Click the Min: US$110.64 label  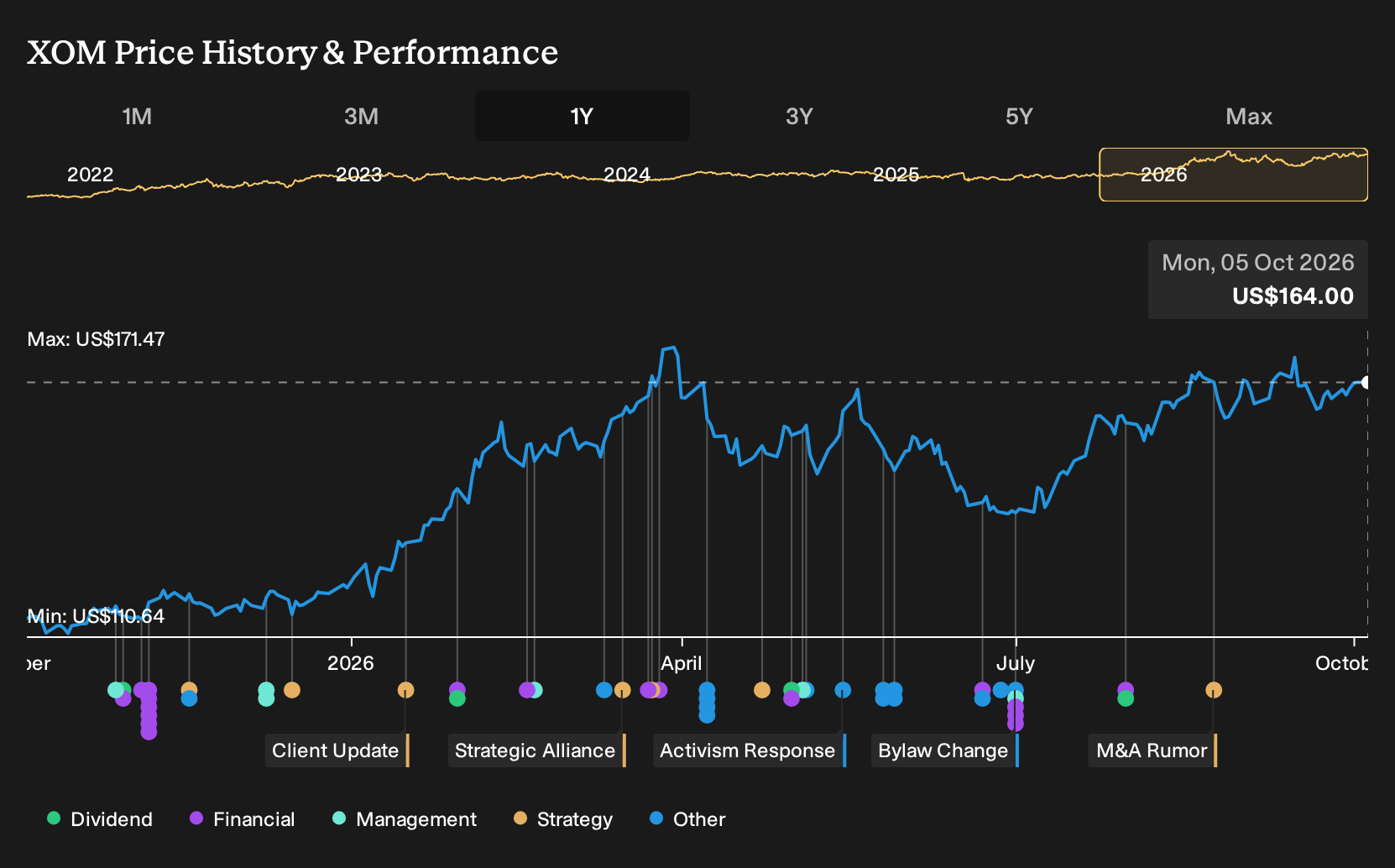point(96,616)
